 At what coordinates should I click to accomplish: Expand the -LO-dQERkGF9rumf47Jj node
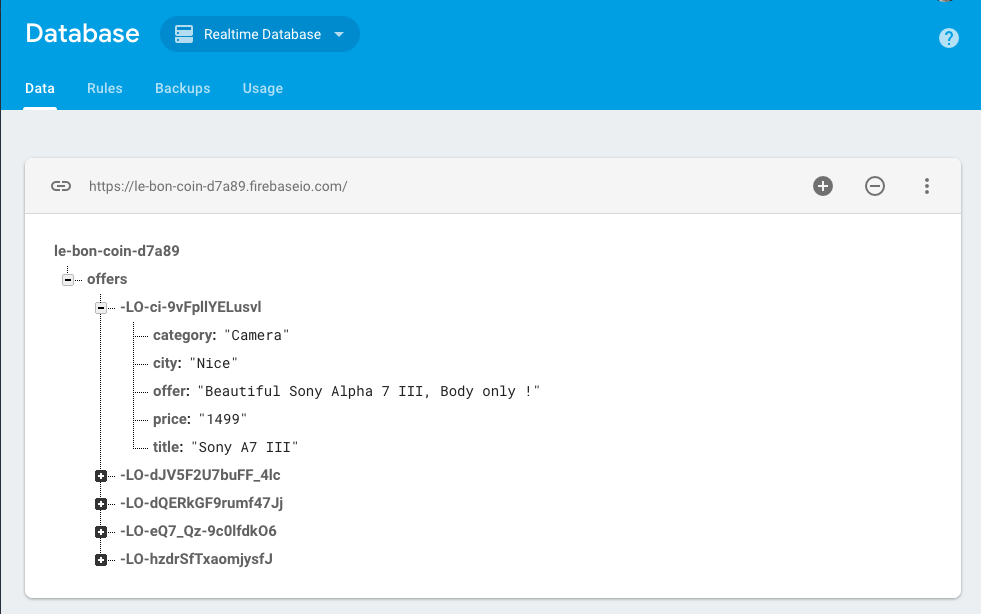point(101,504)
